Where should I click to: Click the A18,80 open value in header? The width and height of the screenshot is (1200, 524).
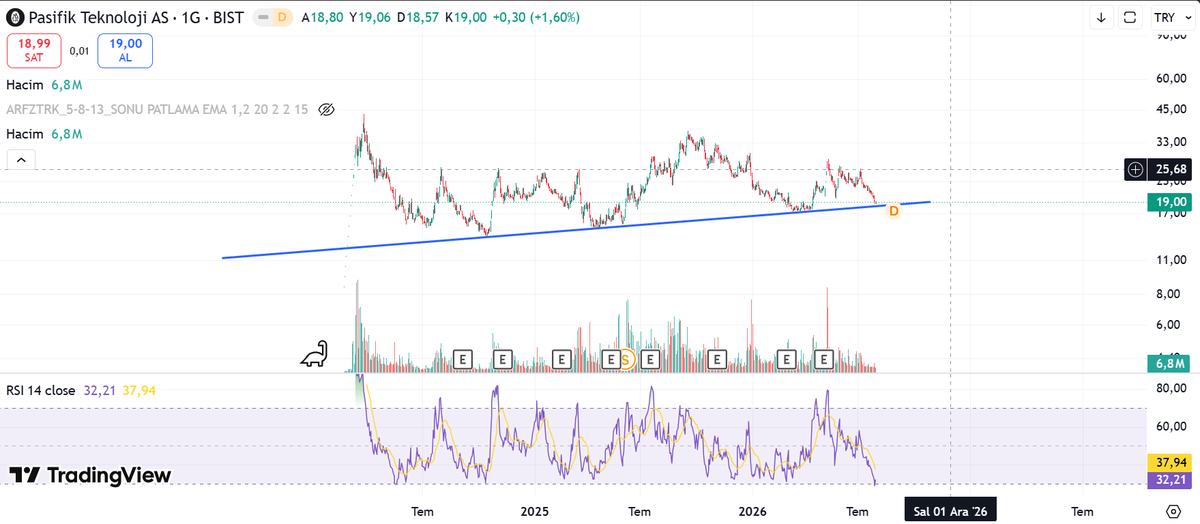pyautogui.click(x=322, y=18)
